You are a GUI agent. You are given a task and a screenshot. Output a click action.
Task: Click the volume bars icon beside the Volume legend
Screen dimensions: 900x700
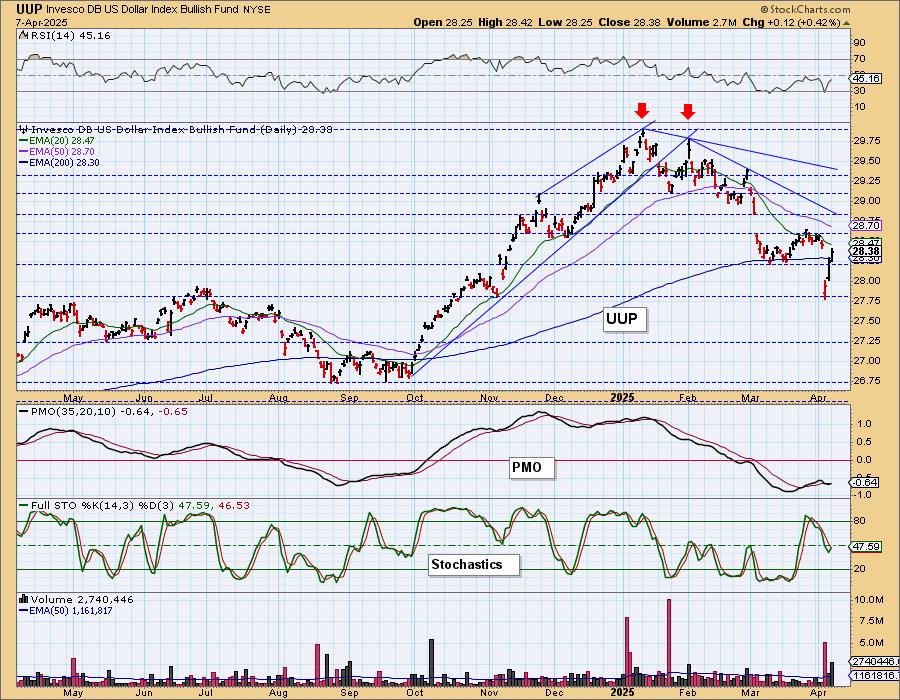point(23,599)
